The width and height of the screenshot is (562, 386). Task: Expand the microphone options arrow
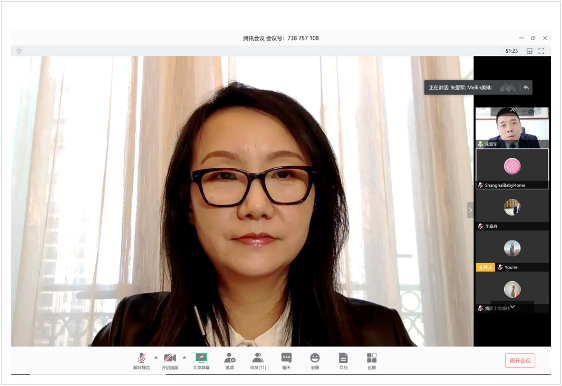click(156, 357)
